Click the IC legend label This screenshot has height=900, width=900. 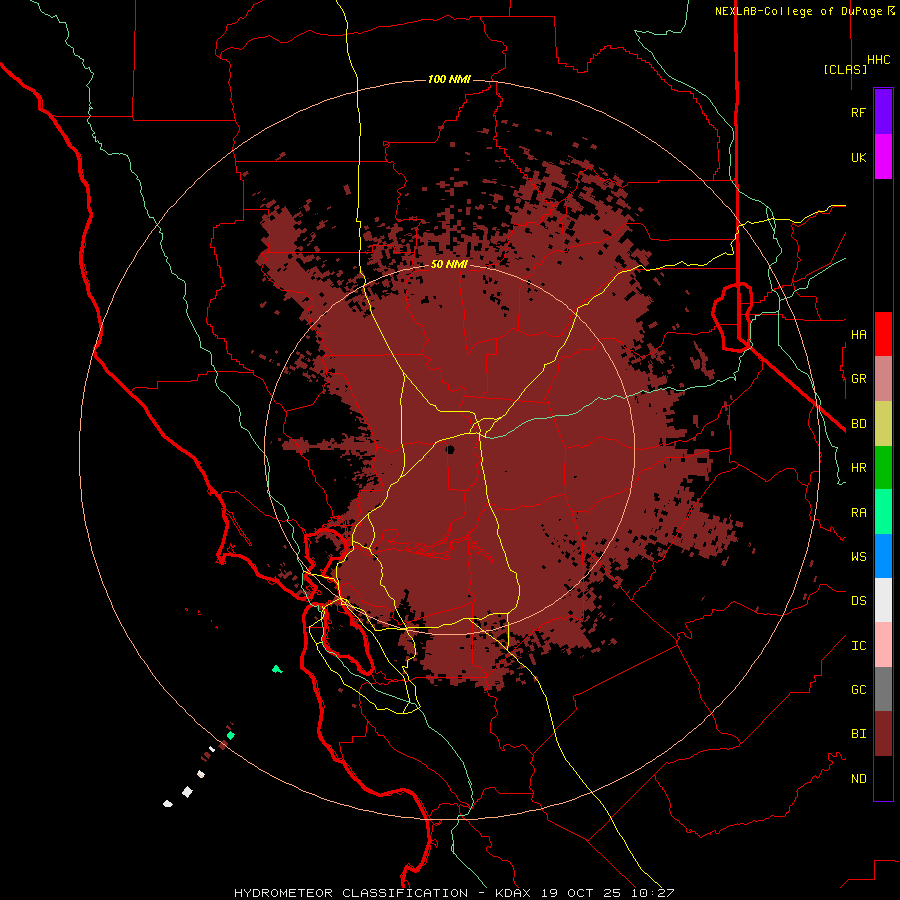click(858, 646)
